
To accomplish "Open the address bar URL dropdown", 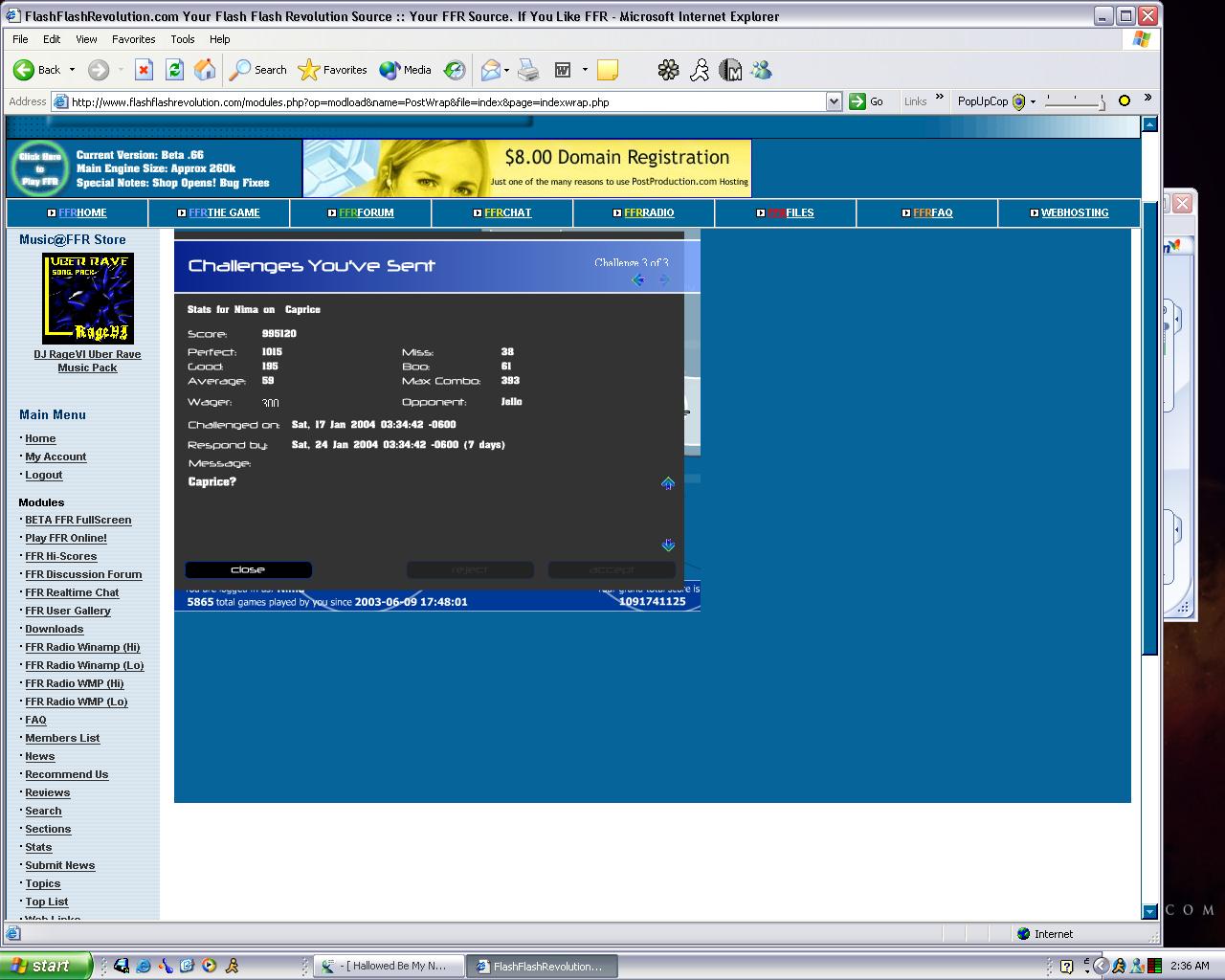I will (834, 101).
